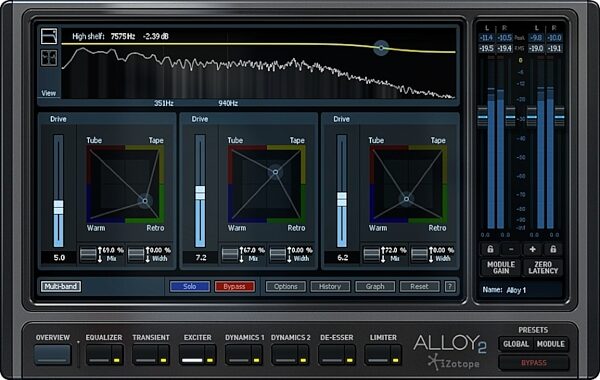The height and width of the screenshot is (380, 600).
Task: Toggle the Transient module power LED
Action: pyautogui.click(x=163, y=360)
